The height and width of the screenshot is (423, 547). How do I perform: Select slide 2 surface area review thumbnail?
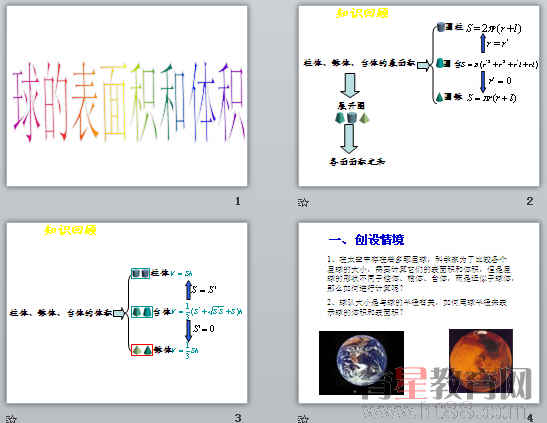point(419,96)
